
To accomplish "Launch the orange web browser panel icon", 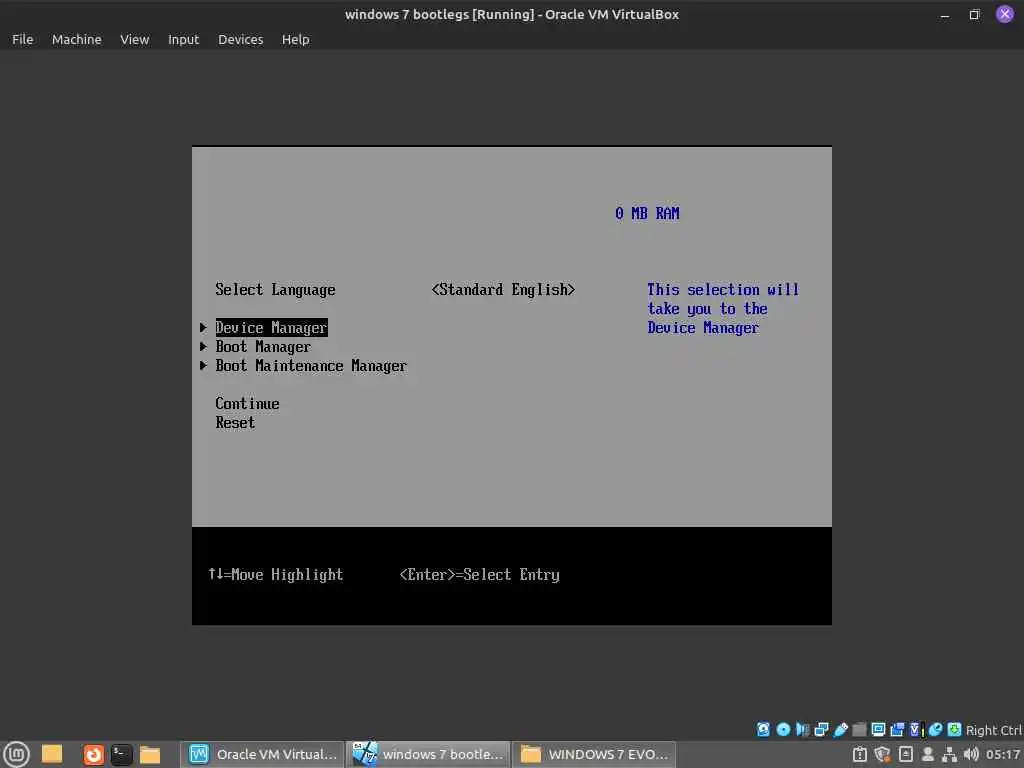I will [93, 754].
